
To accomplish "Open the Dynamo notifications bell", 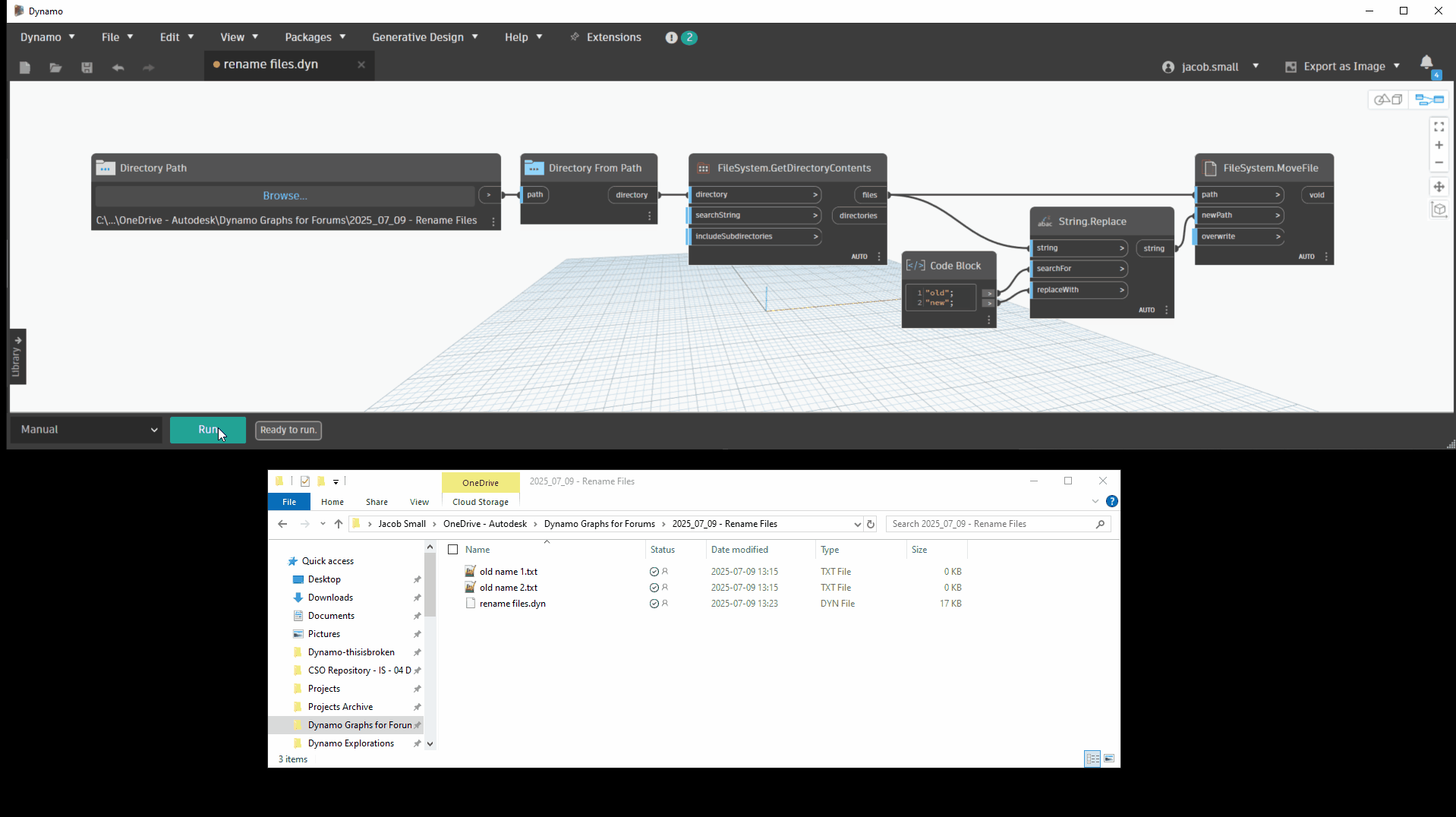I will tap(1427, 64).
